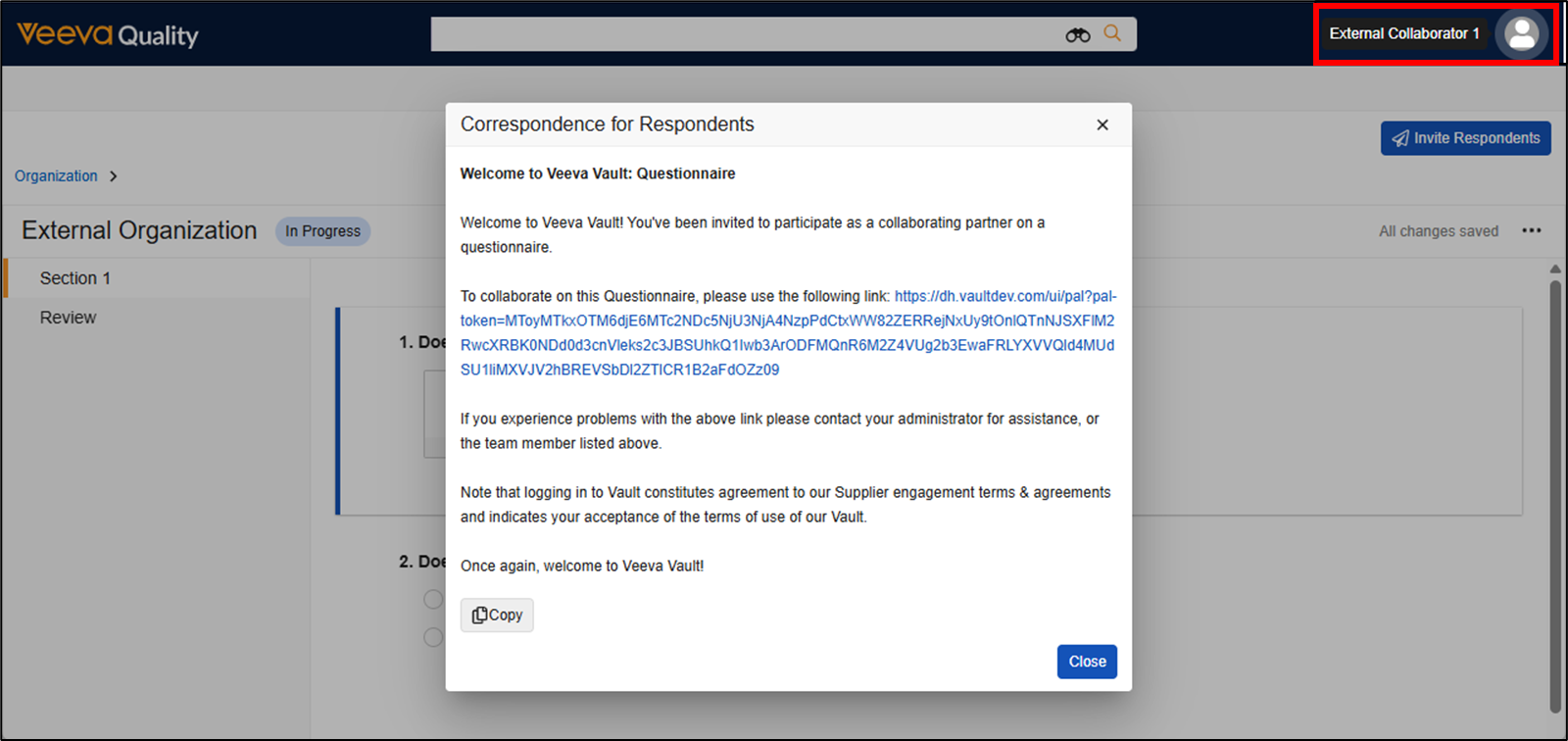Click the Invite Respondents paper plane button
1568x741 pixels.
(x=1465, y=138)
